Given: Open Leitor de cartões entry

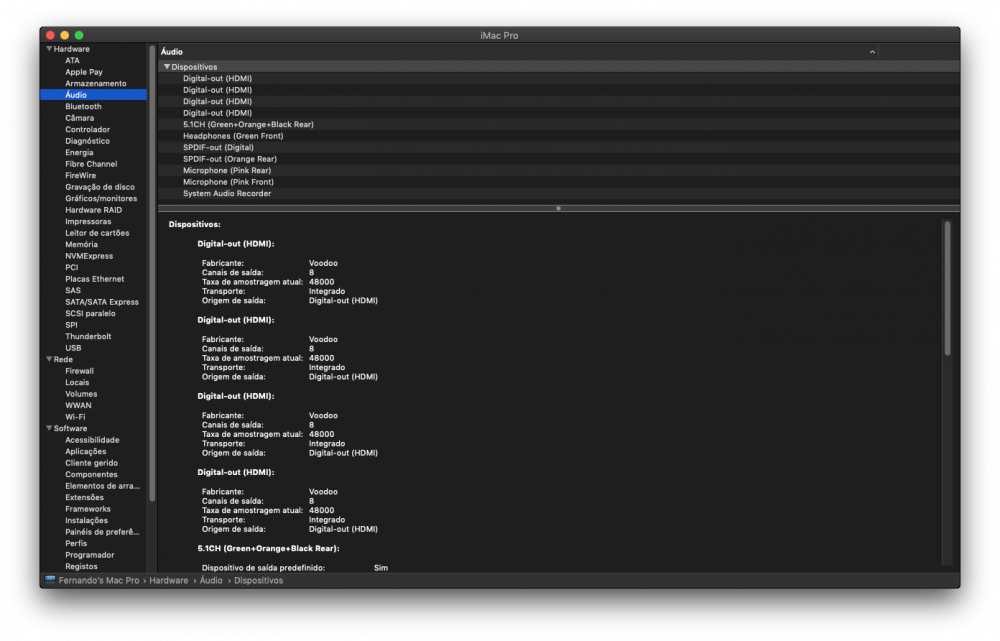Looking at the screenshot, I should point(97,233).
